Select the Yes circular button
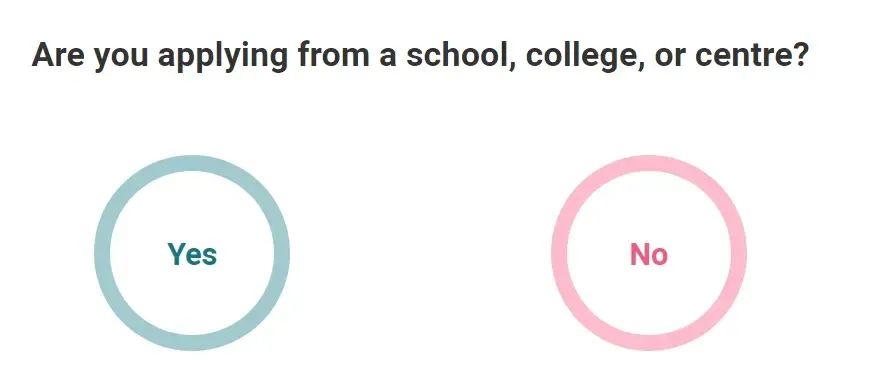The width and height of the screenshot is (893, 387). [192, 253]
